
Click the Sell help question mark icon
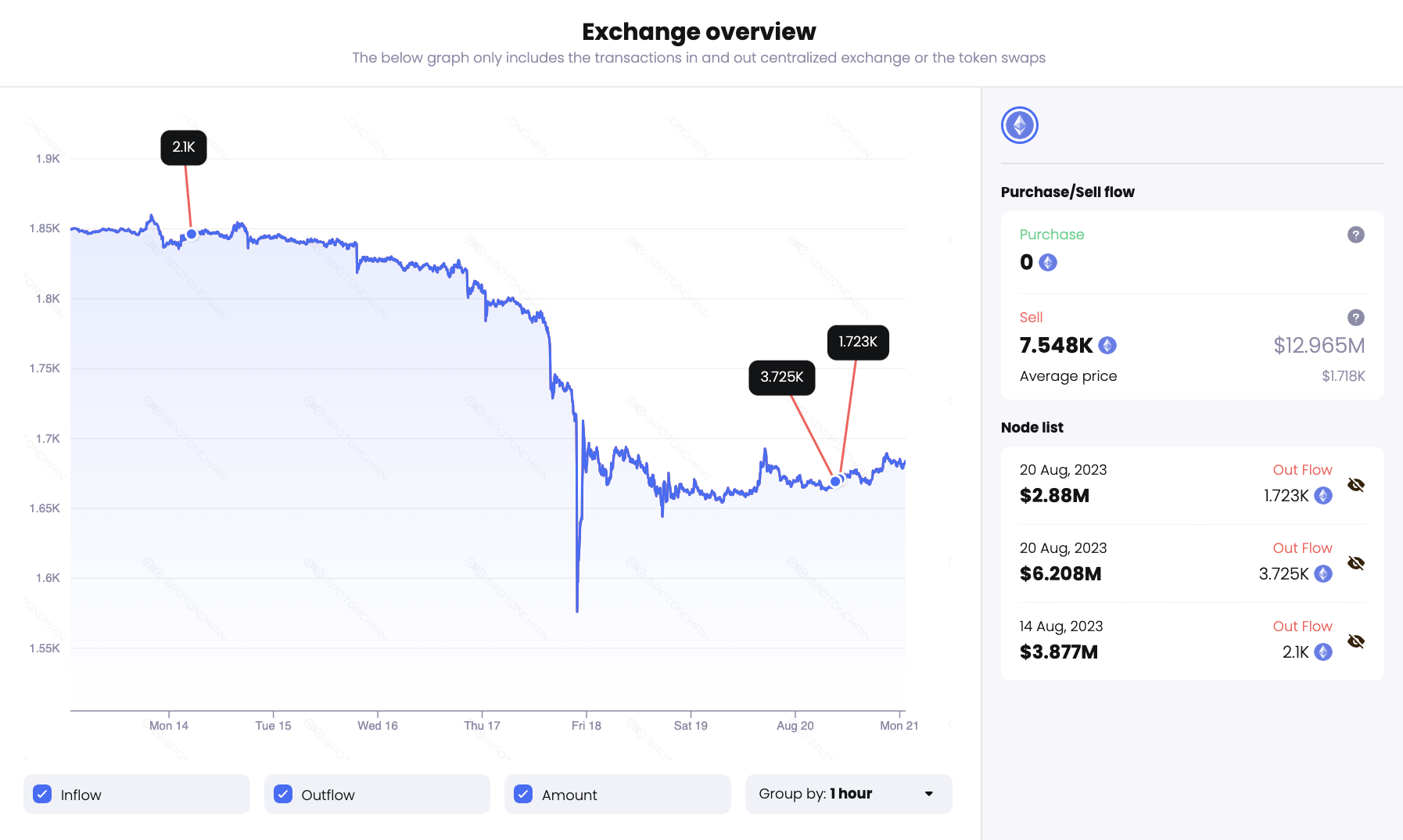point(1355,318)
